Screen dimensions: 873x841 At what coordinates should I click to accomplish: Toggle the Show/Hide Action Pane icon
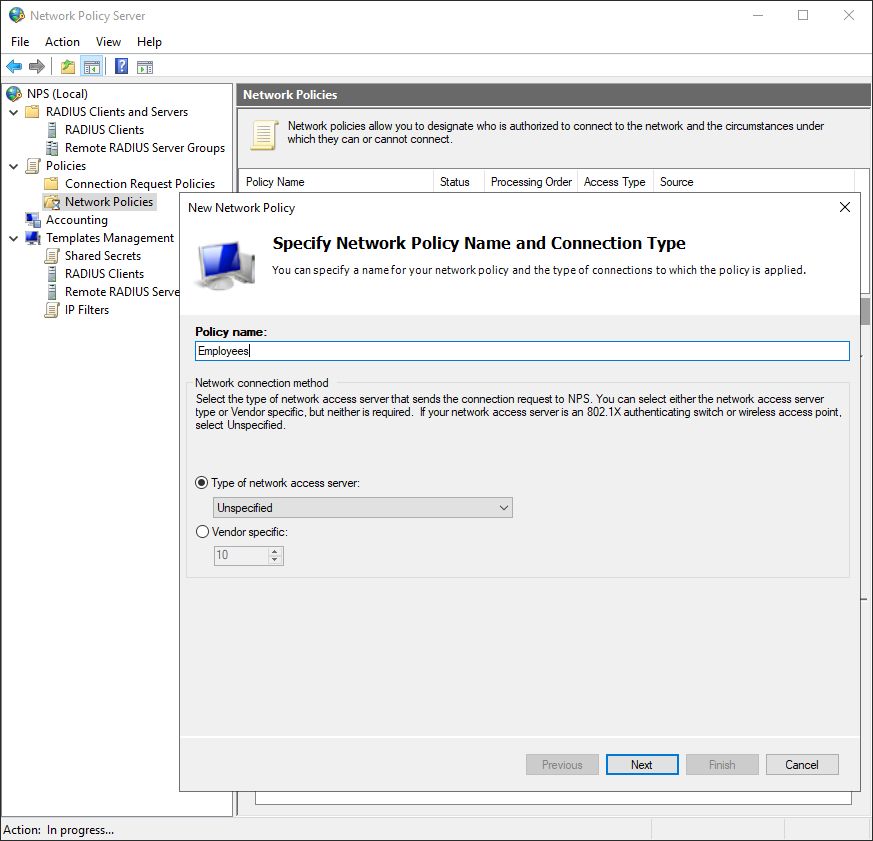point(145,67)
